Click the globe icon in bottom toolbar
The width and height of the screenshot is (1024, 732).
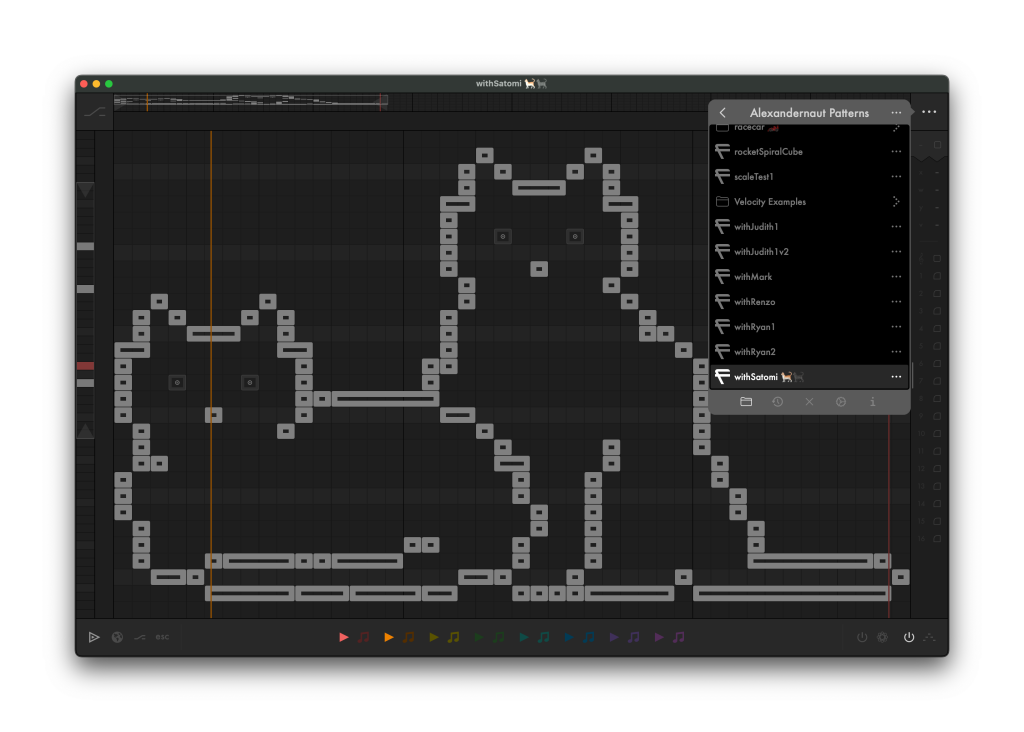pyautogui.click(x=117, y=637)
